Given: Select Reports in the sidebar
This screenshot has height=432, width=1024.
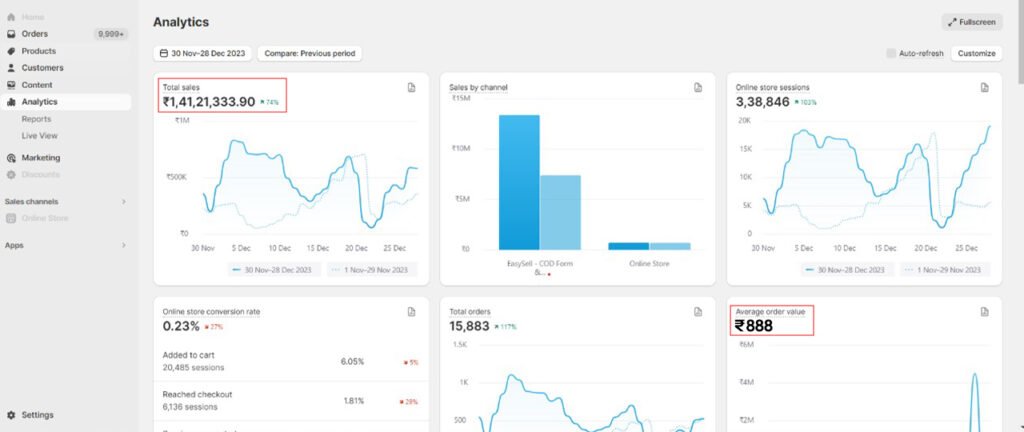Looking at the screenshot, I should click(36, 119).
